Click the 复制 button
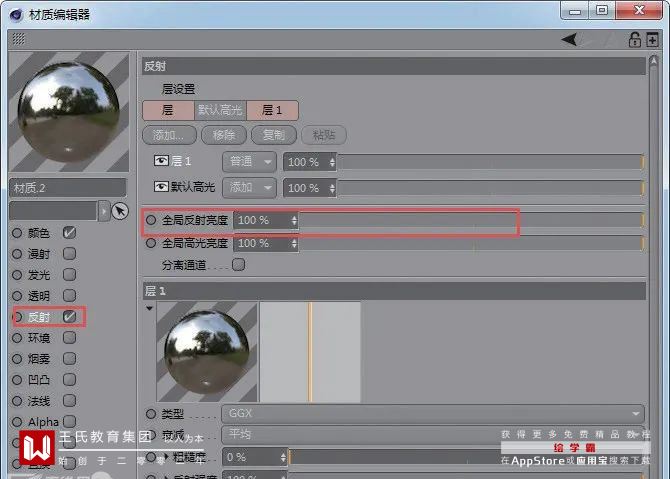 click(x=273, y=135)
